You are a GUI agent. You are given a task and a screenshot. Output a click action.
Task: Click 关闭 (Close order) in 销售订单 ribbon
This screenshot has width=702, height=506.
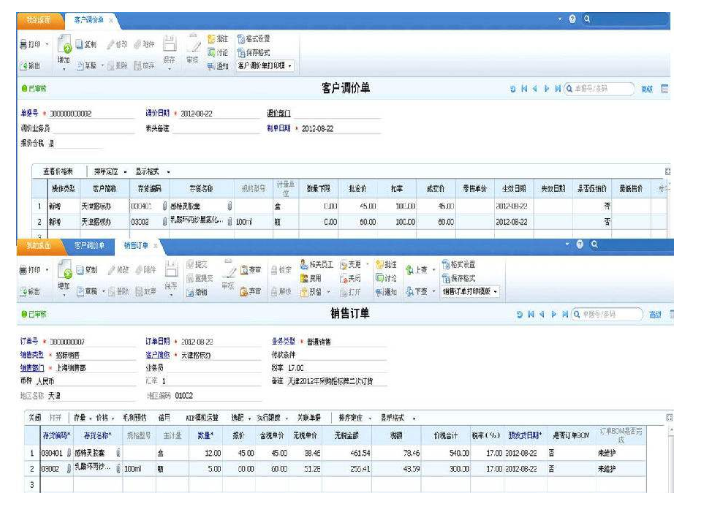351,278
